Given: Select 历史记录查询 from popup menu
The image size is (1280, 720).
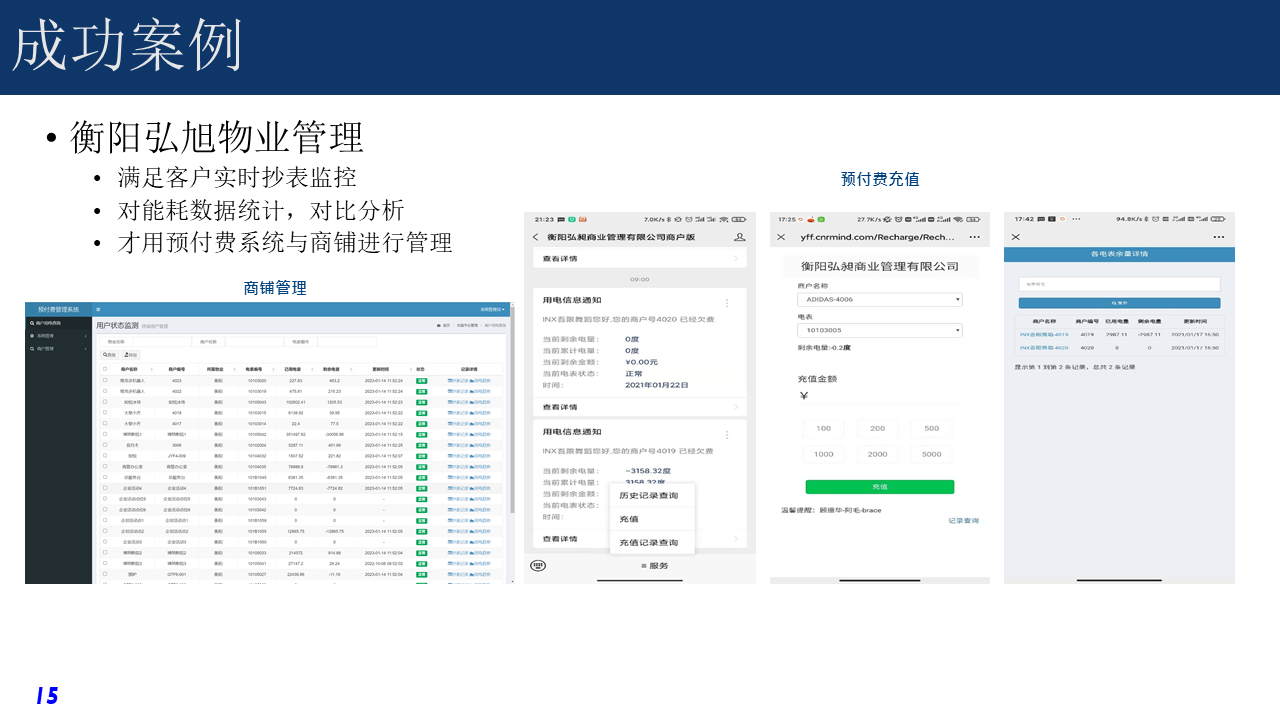Looking at the screenshot, I should pyautogui.click(x=648, y=496).
